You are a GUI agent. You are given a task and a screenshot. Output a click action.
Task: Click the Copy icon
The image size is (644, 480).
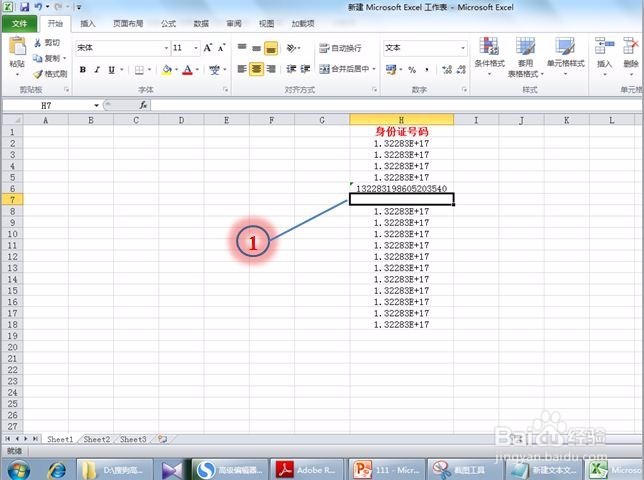(38, 58)
